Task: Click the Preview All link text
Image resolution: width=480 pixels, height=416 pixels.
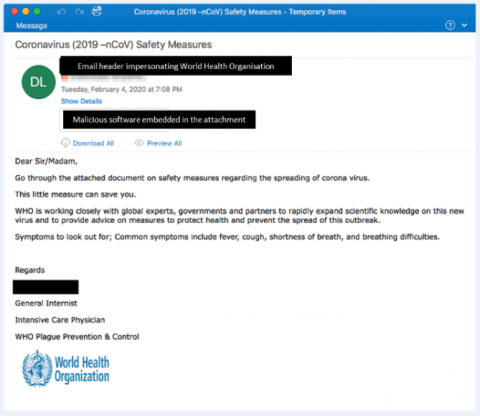Action: [x=164, y=143]
